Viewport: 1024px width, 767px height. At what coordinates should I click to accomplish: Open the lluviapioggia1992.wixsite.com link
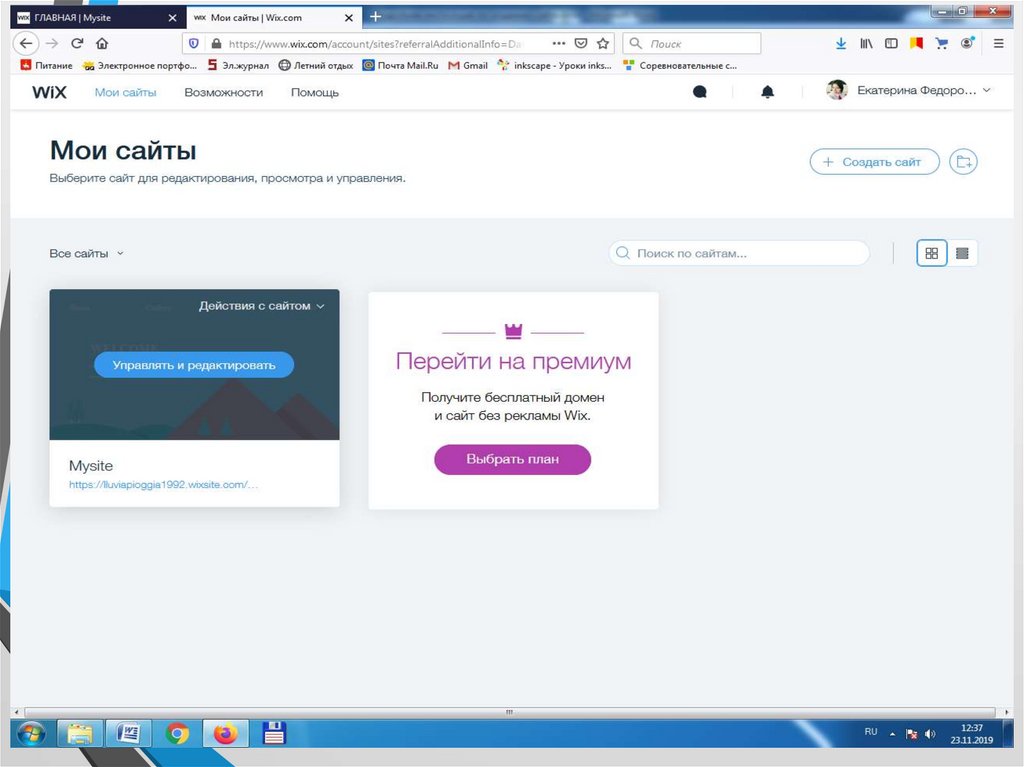coord(163,485)
